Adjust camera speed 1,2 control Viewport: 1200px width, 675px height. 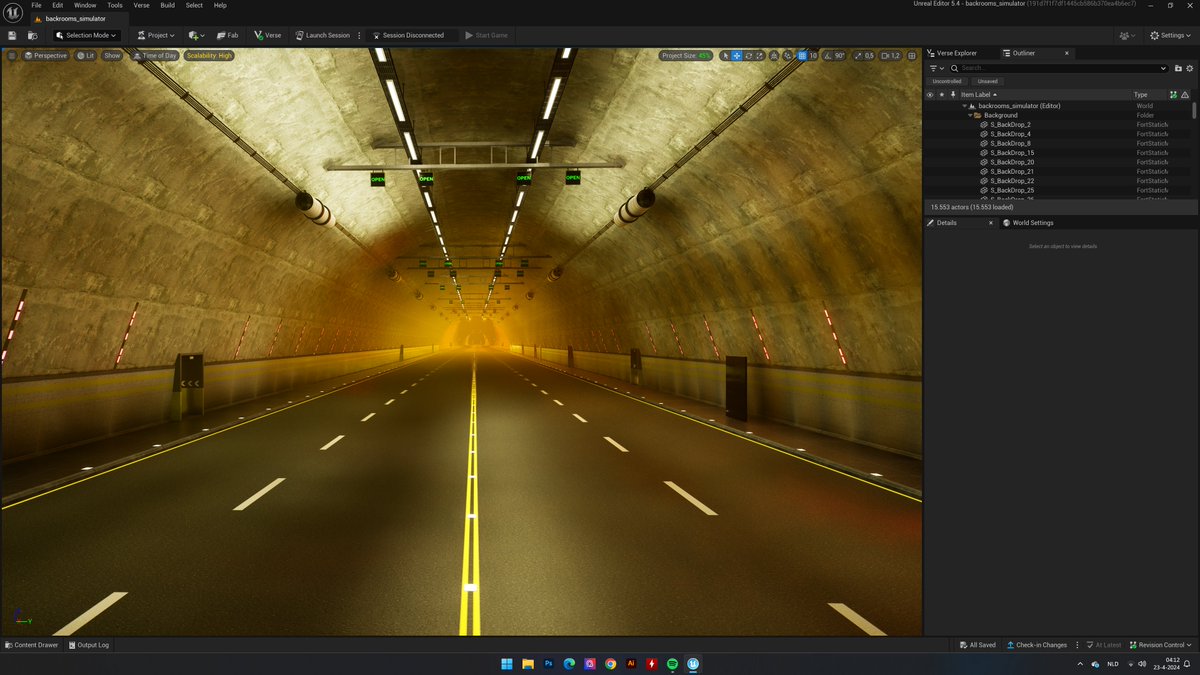click(891, 55)
